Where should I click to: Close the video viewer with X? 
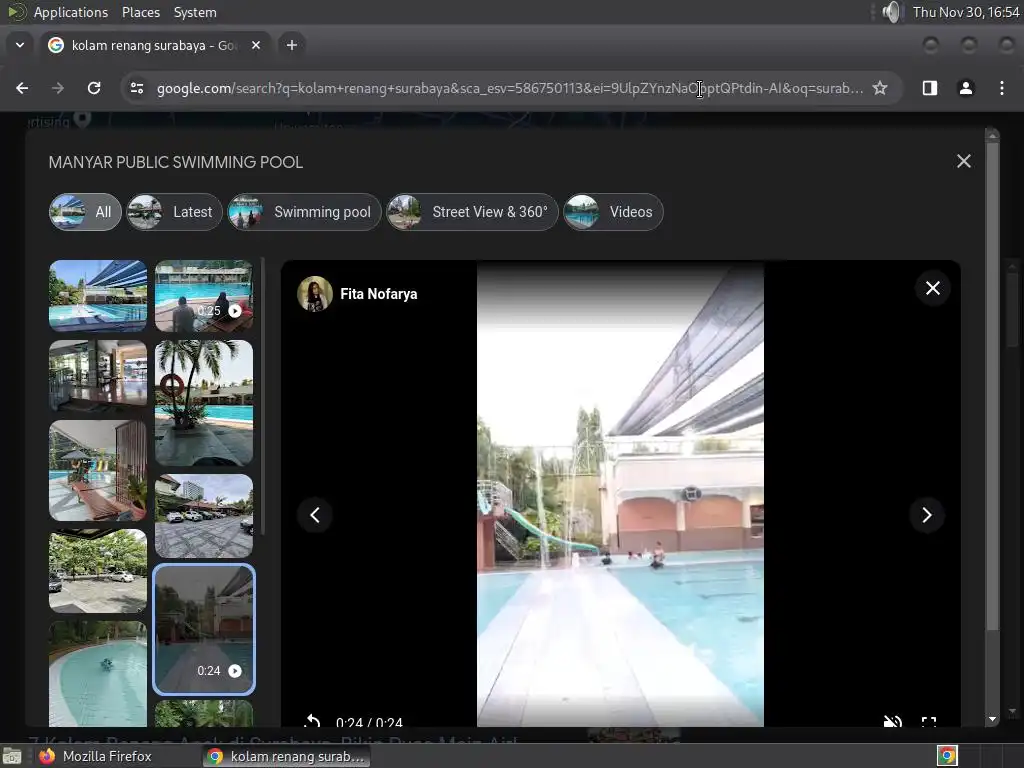(x=933, y=288)
